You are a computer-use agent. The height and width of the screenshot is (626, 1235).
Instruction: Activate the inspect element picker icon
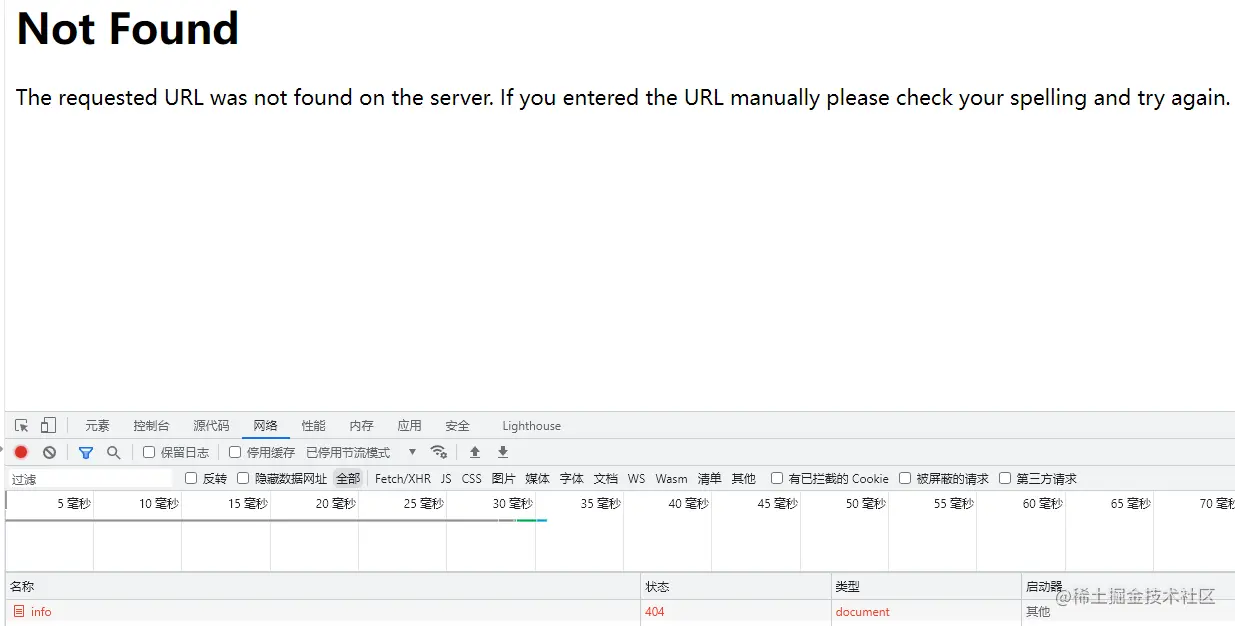[x=22, y=425]
